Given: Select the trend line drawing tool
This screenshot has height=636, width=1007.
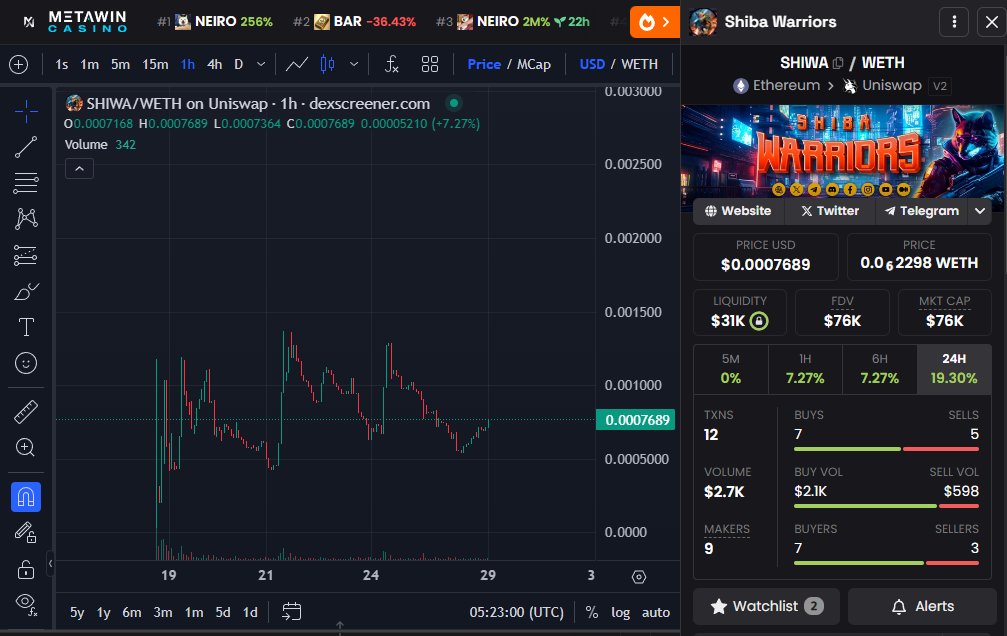Looking at the screenshot, I should (x=26, y=147).
